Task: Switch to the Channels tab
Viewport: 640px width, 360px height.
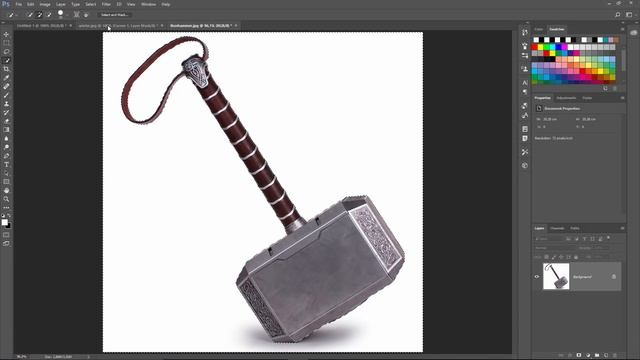Action: tap(557, 228)
